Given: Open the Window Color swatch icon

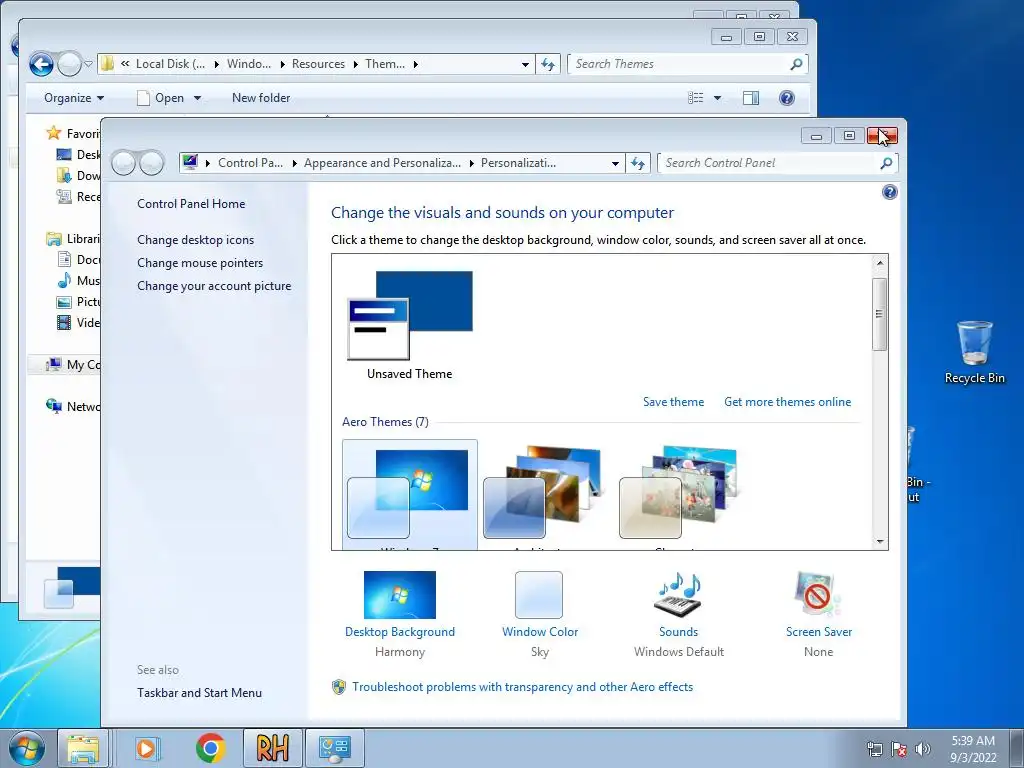Looking at the screenshot, I should [x=539, y=594].
